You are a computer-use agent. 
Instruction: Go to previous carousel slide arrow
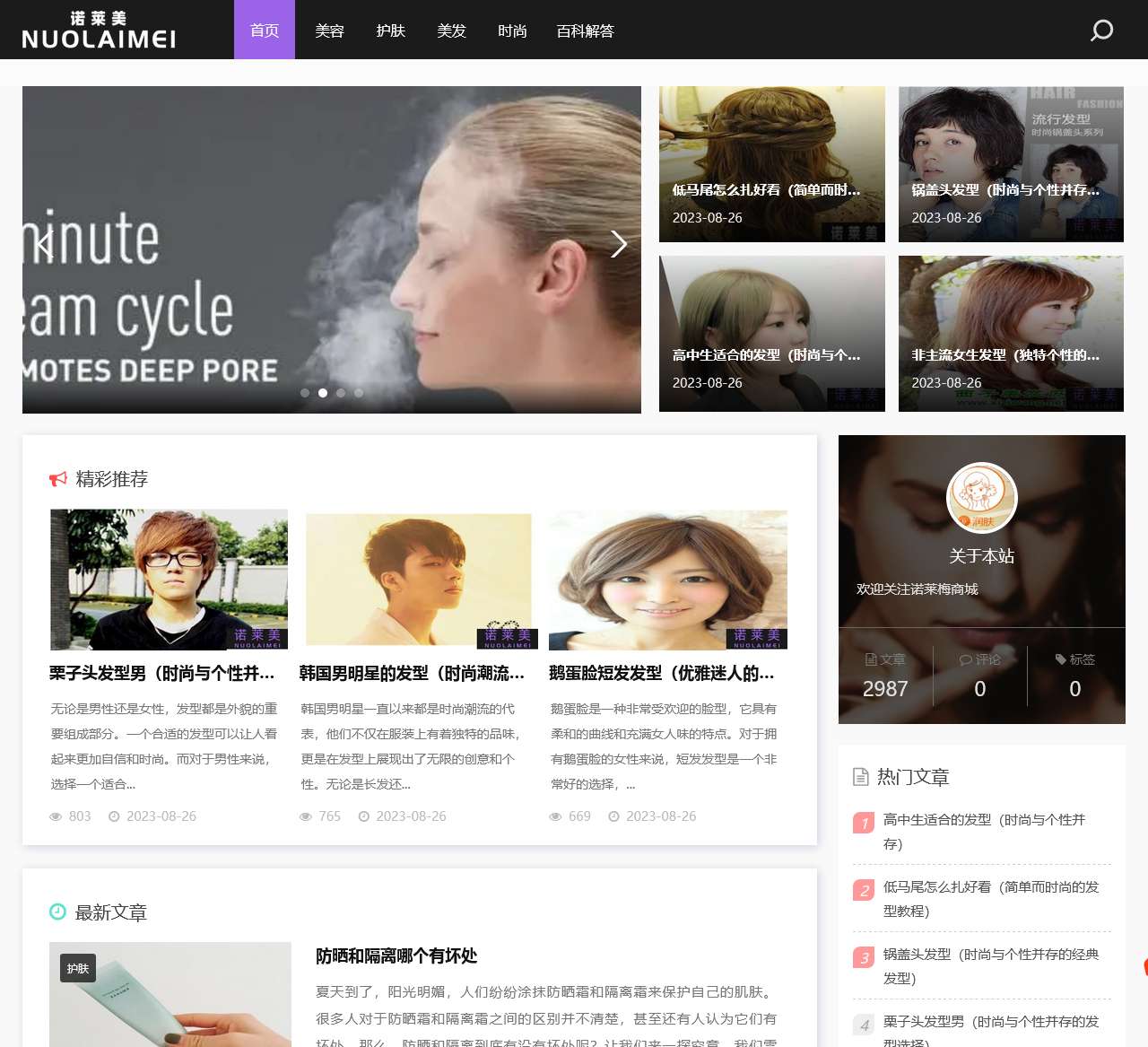point(45,244)
